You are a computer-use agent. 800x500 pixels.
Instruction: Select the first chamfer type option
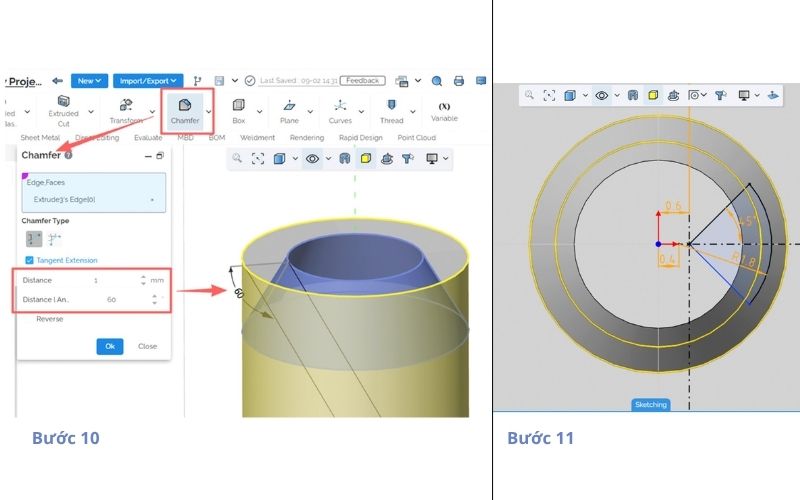tap(33, 239)
